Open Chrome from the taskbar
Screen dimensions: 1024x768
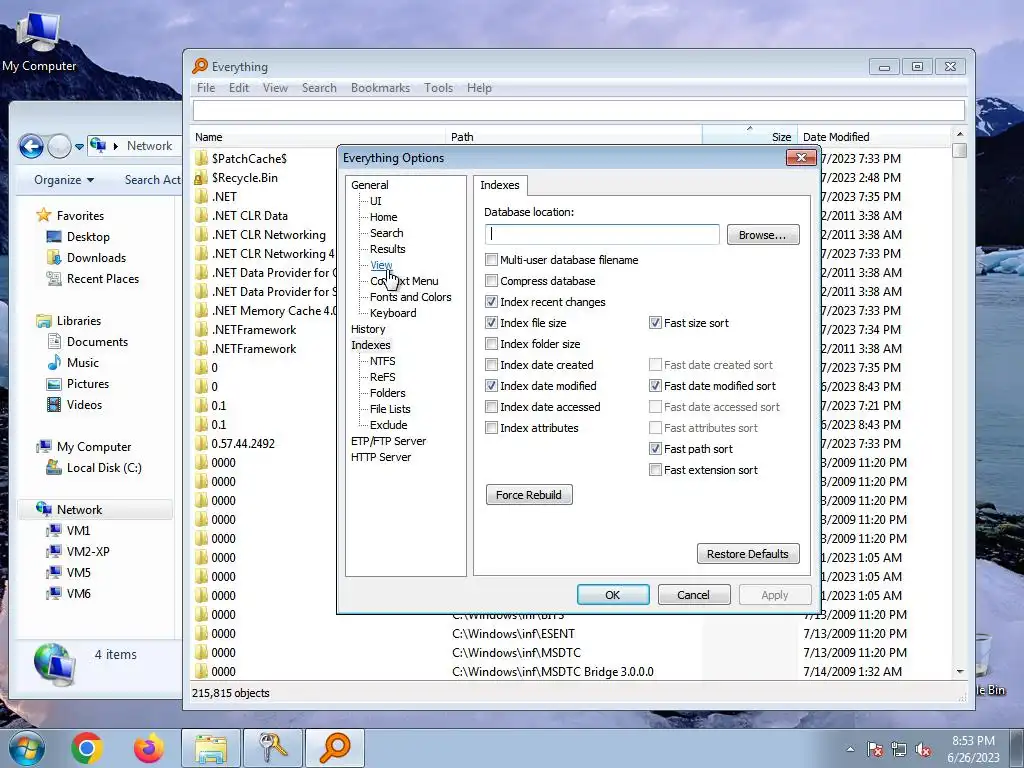[x=87, y=748]
